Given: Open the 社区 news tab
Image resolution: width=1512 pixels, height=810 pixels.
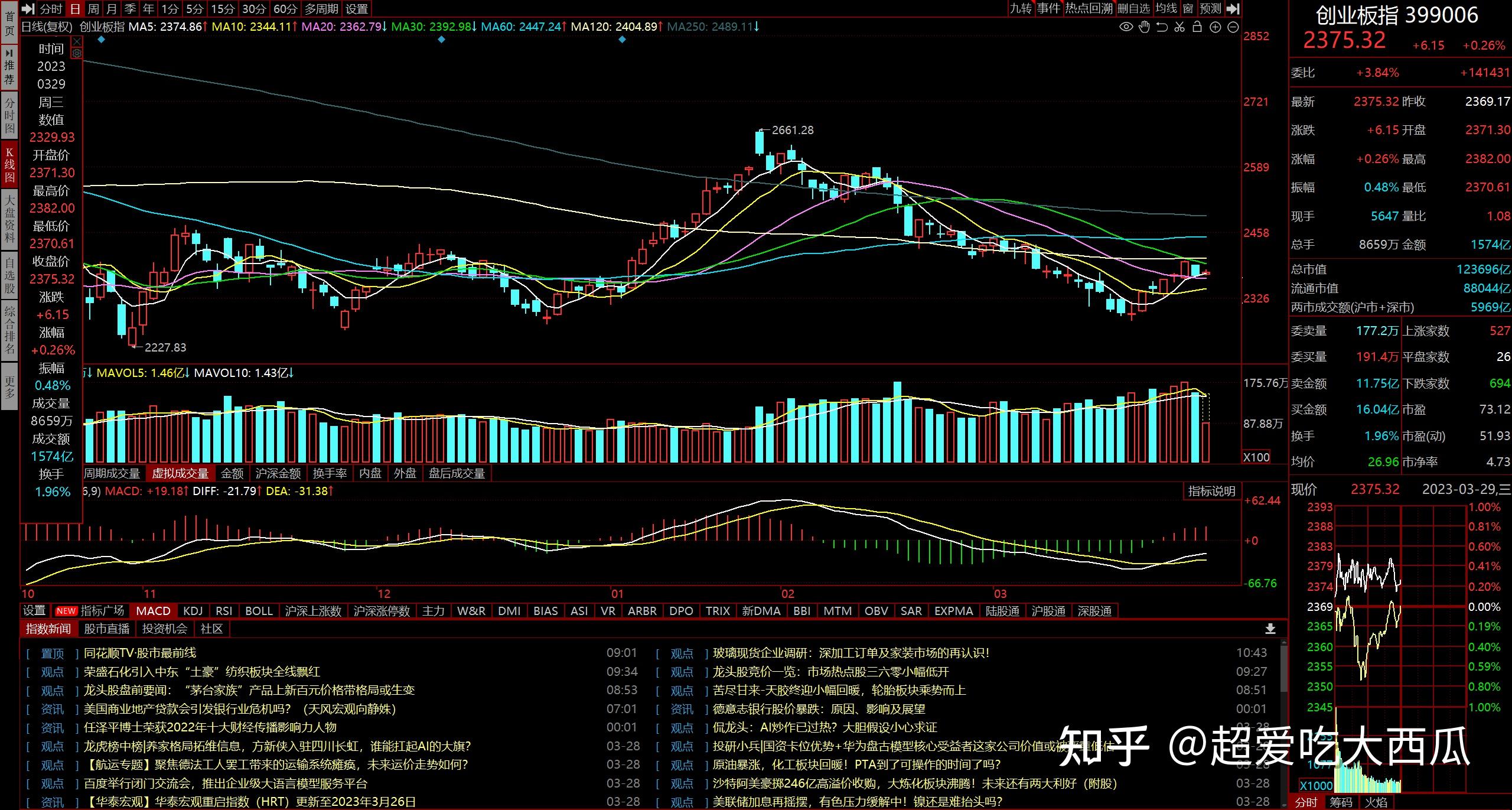Looking at the screenshot, I should pos(211,629).
